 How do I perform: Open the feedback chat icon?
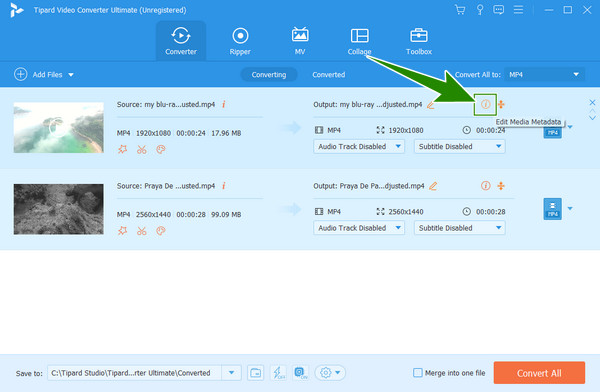(x=498, y=10)
